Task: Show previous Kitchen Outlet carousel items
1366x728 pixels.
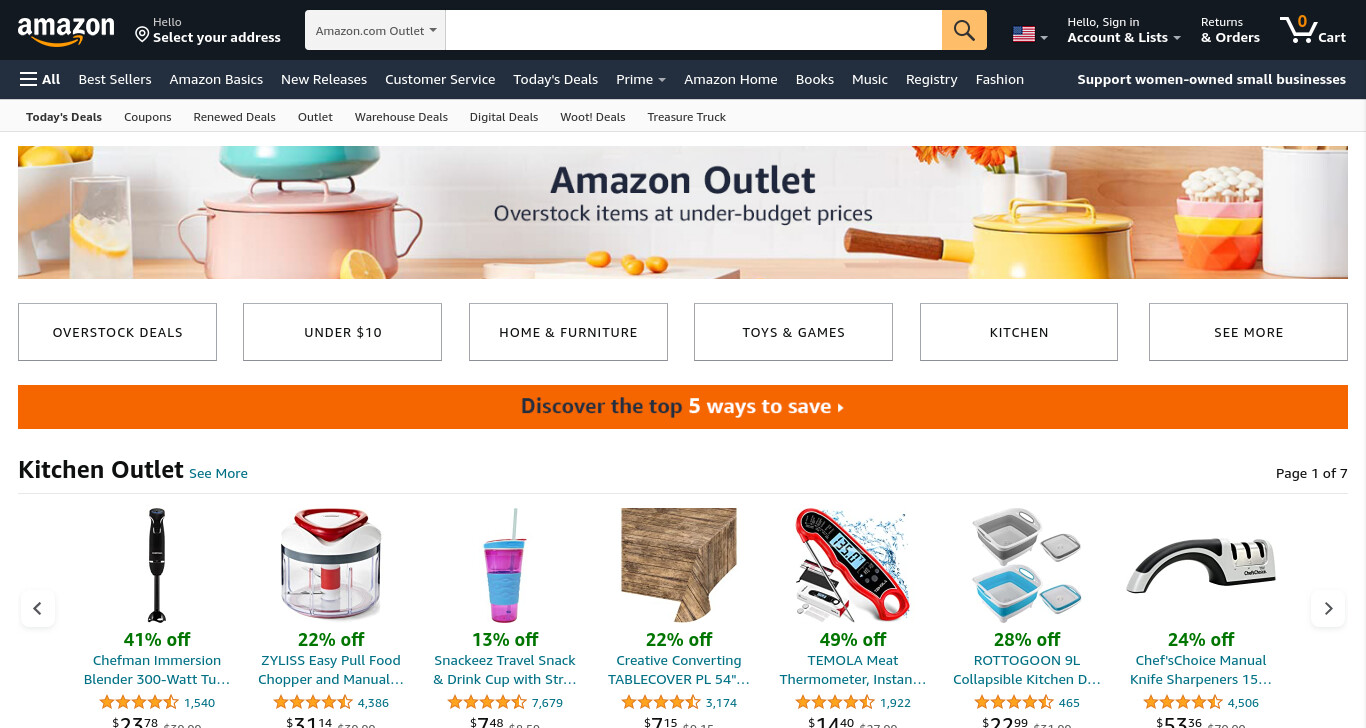Action: [x=38, y=608]
